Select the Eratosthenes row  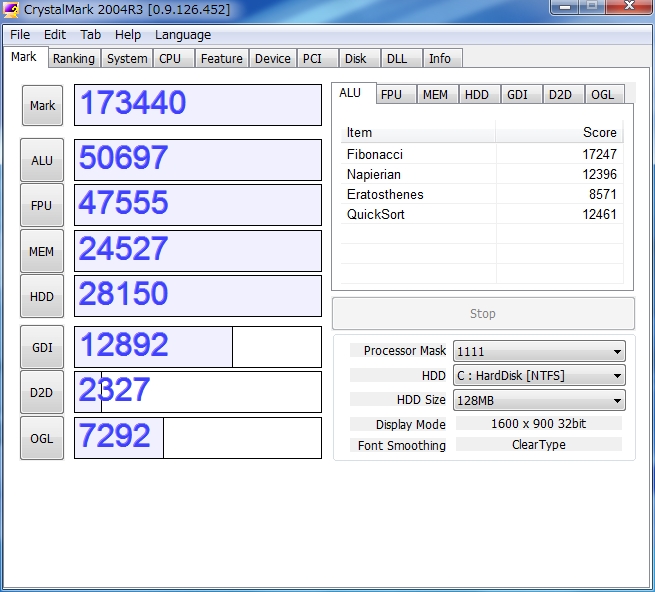482,194
